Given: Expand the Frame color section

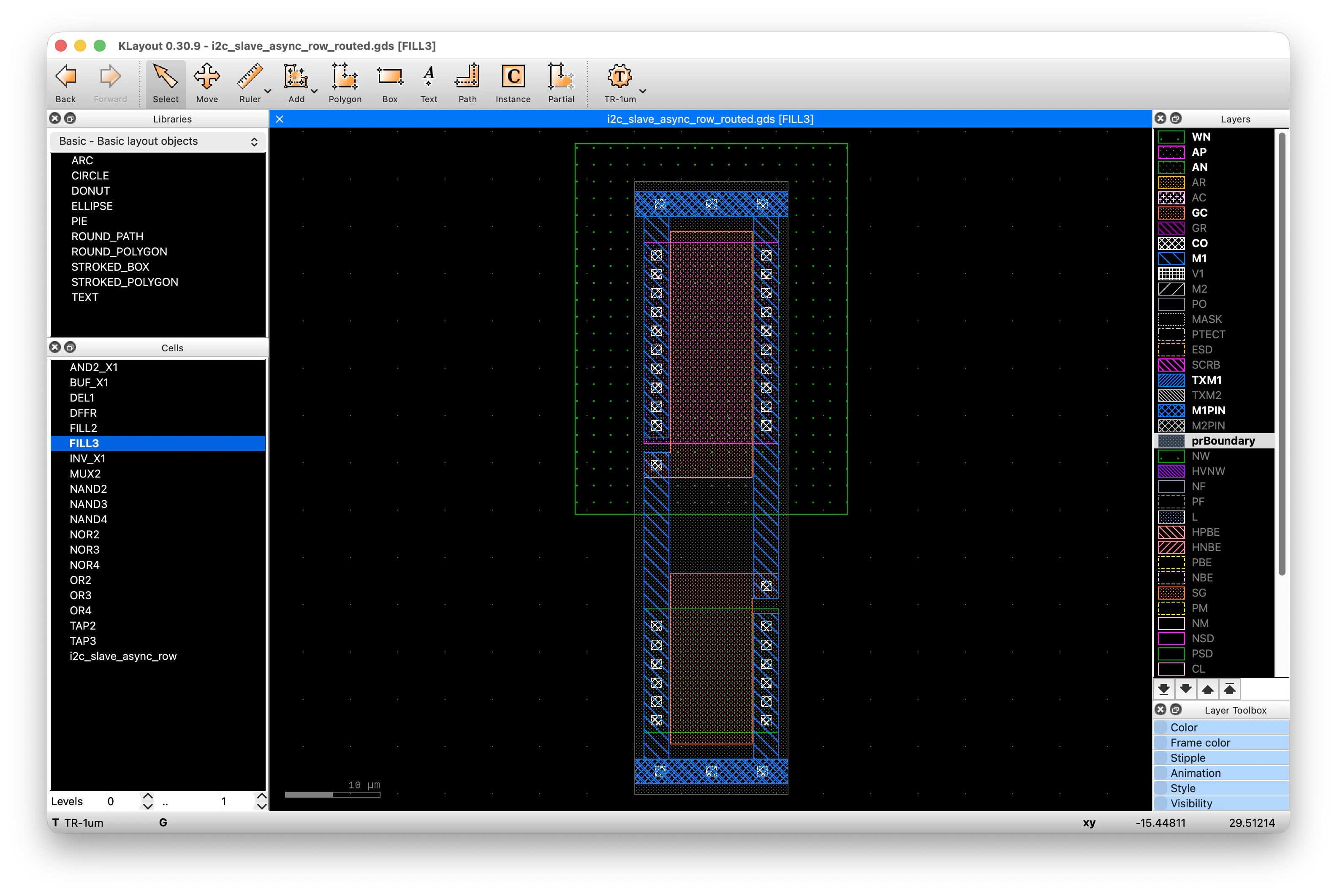Looking at the screenshot, I should 1222,743.
